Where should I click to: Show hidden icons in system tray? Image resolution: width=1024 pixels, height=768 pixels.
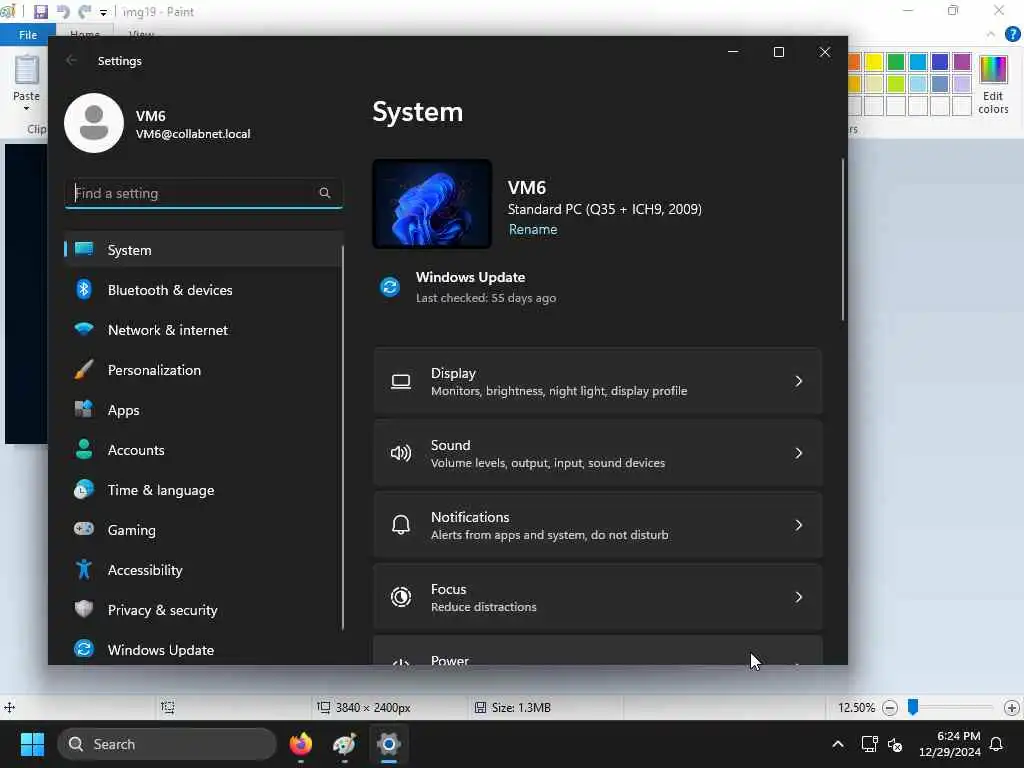[838, 744]
